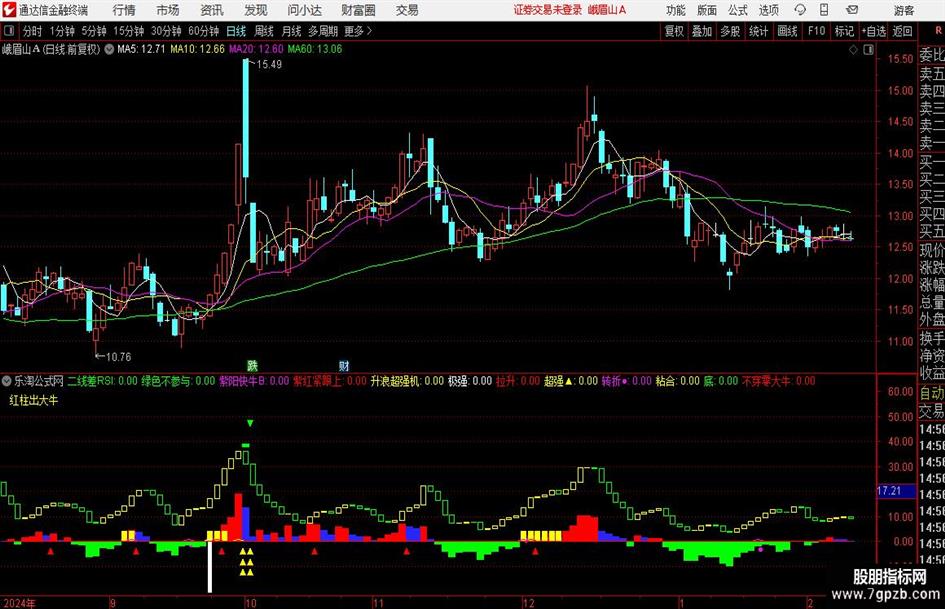
Task: Click the 红柱出大牛 indicator label
Action: click(34, 399)
